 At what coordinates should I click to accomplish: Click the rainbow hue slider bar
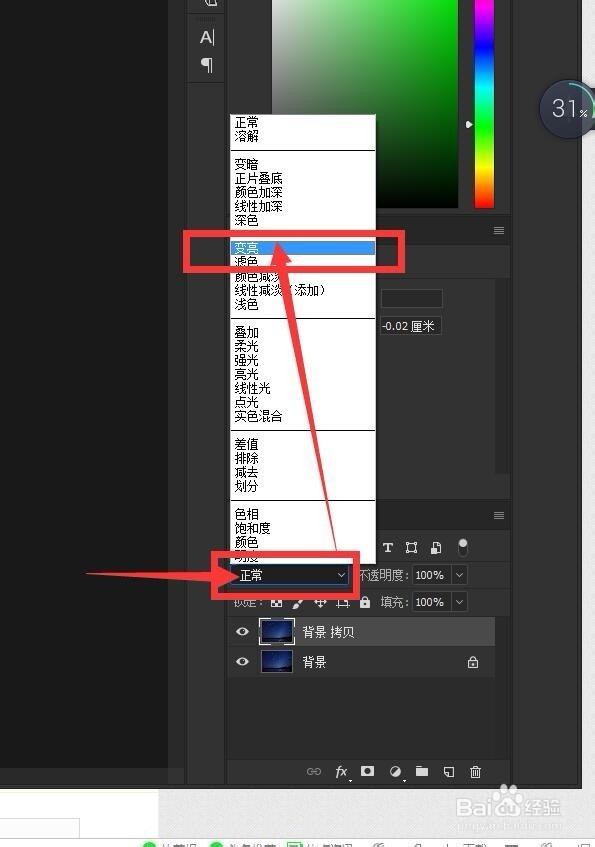[x=484, y=104]
